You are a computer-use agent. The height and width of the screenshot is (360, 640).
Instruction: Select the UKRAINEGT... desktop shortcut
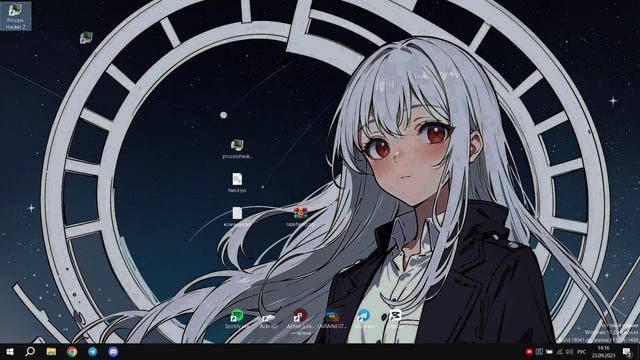click(x=332, y=319)
